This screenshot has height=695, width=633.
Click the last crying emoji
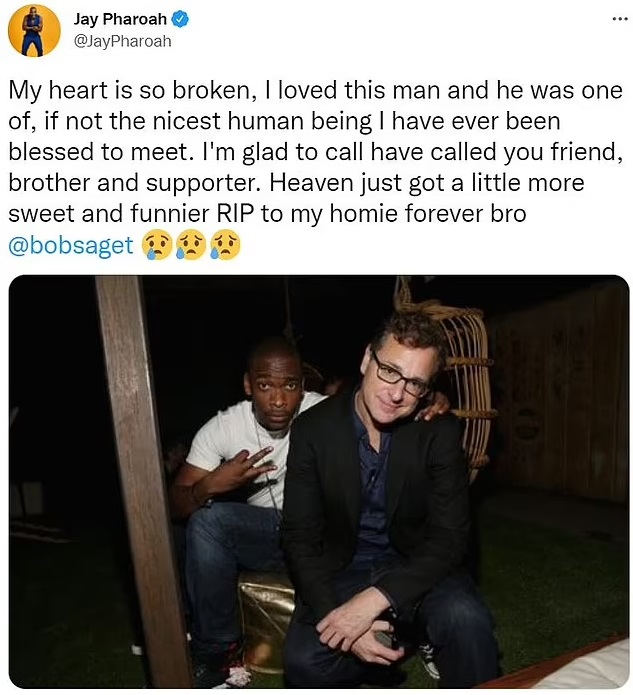(x=226, y=245)
